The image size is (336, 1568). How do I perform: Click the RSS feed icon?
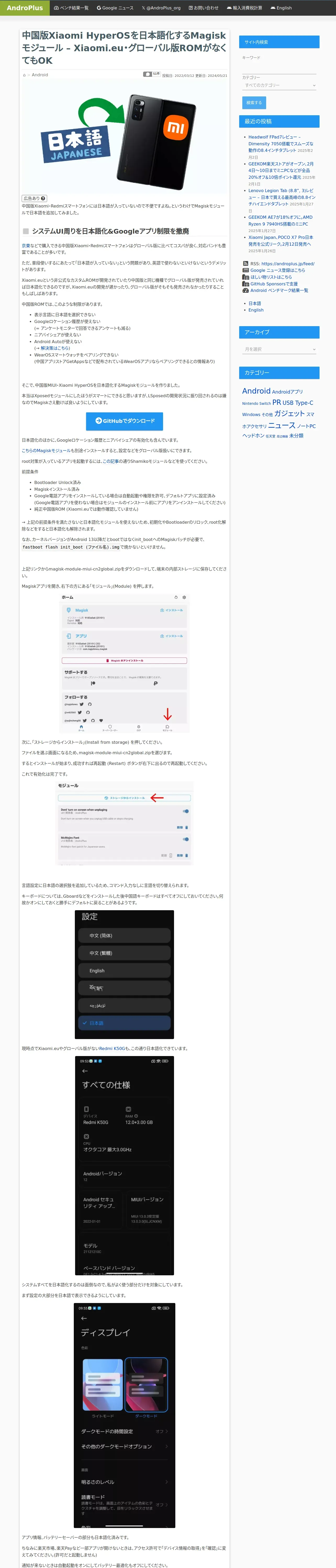(246, 264)
